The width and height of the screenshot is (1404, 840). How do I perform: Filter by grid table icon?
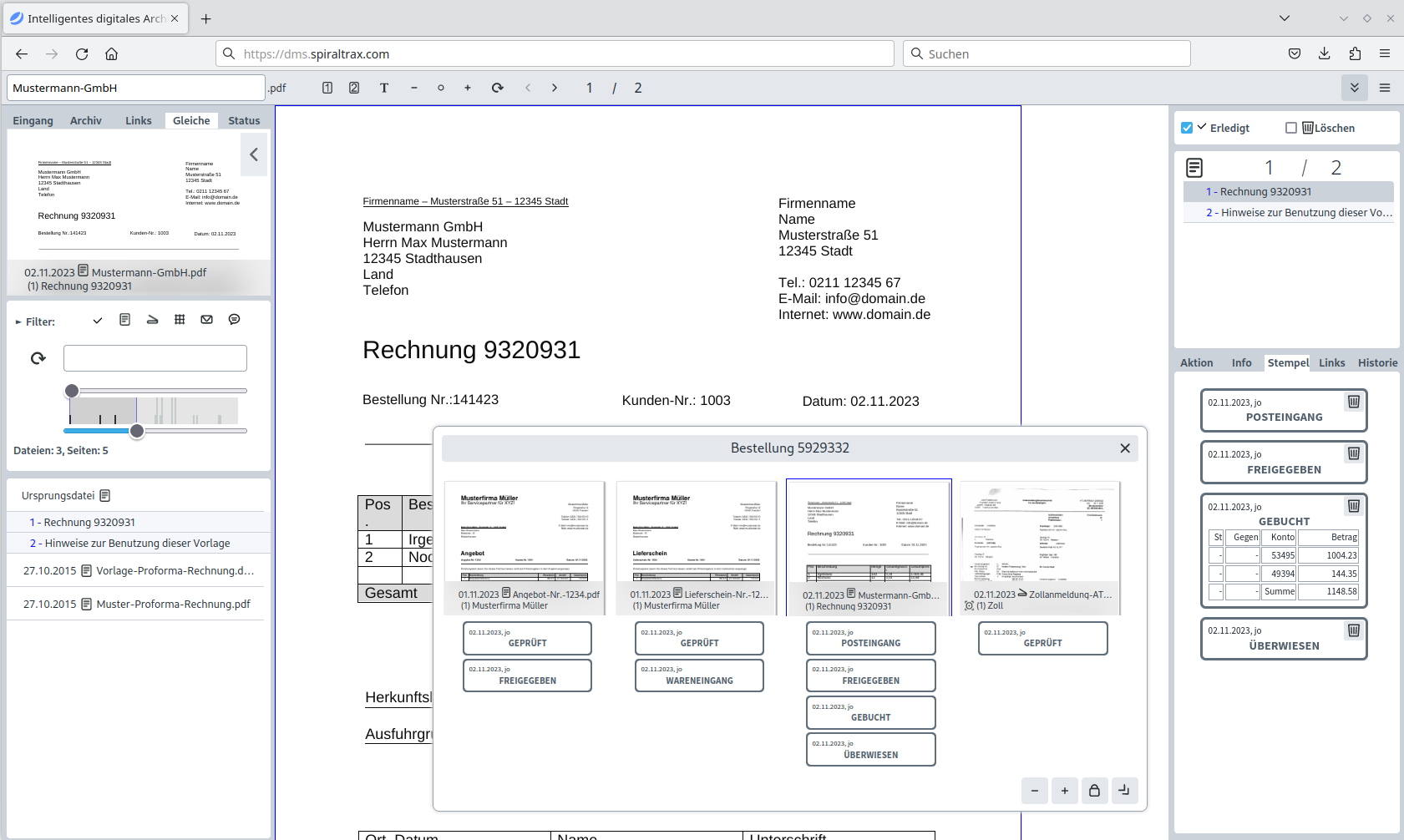[180, 320]
